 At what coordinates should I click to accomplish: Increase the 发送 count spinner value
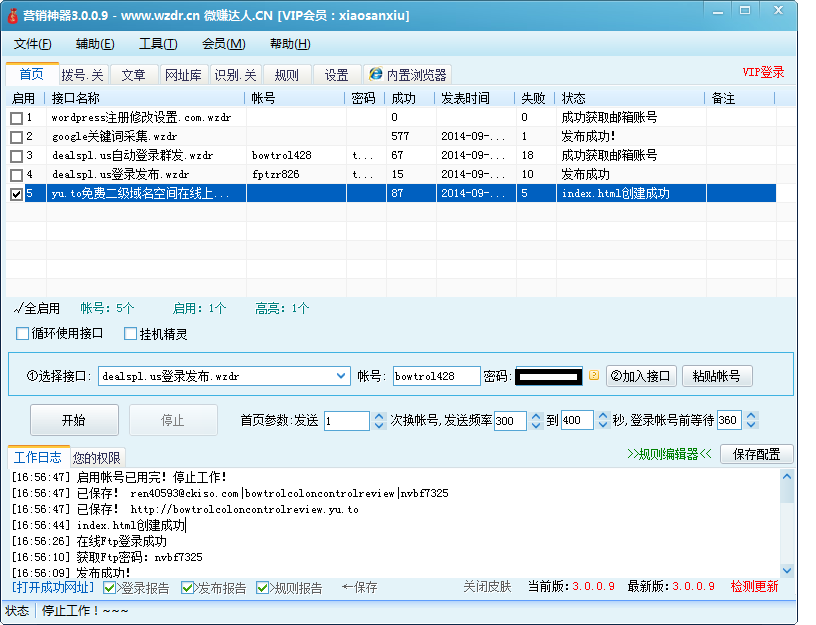pyautogui.click(x=379, y=416)
